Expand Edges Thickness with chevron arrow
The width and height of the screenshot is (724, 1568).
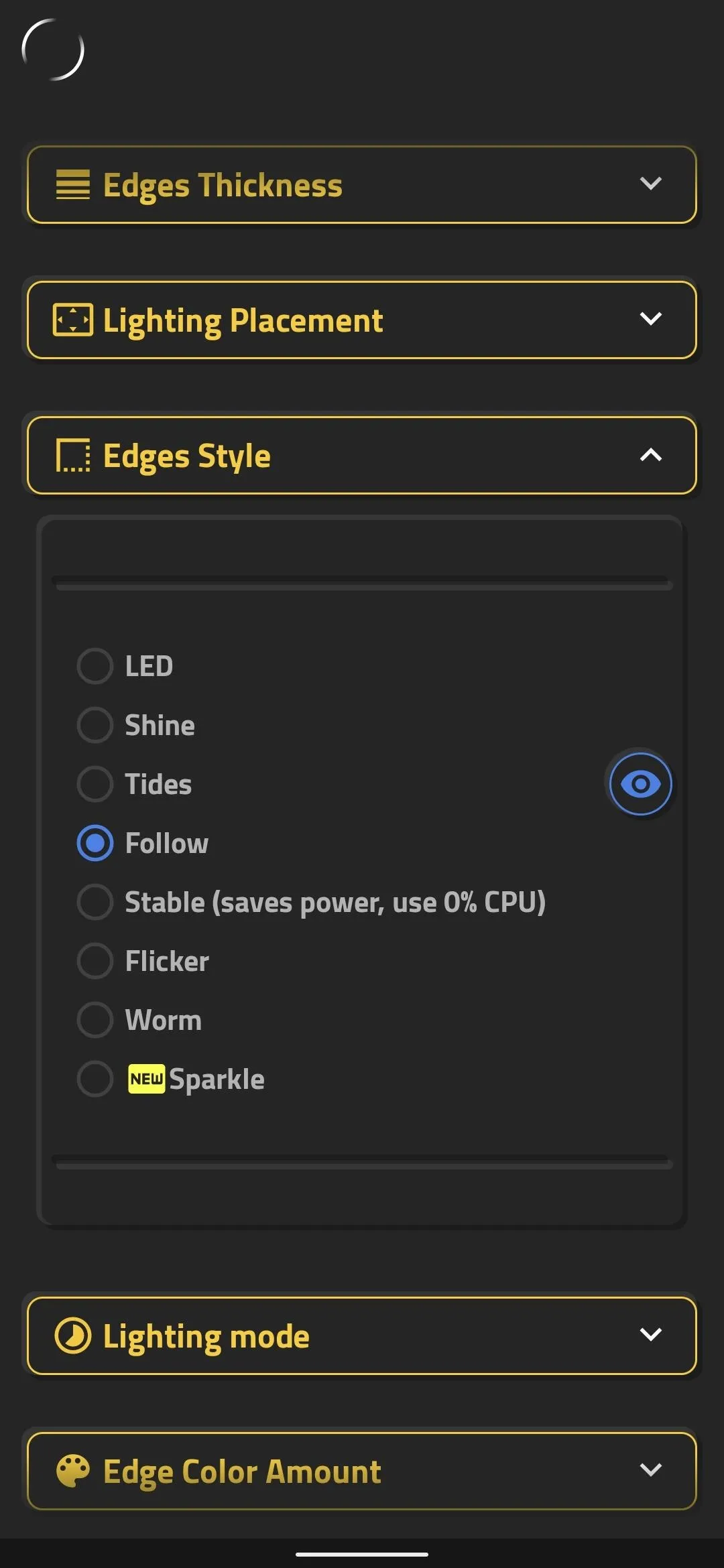pos(650,184)
